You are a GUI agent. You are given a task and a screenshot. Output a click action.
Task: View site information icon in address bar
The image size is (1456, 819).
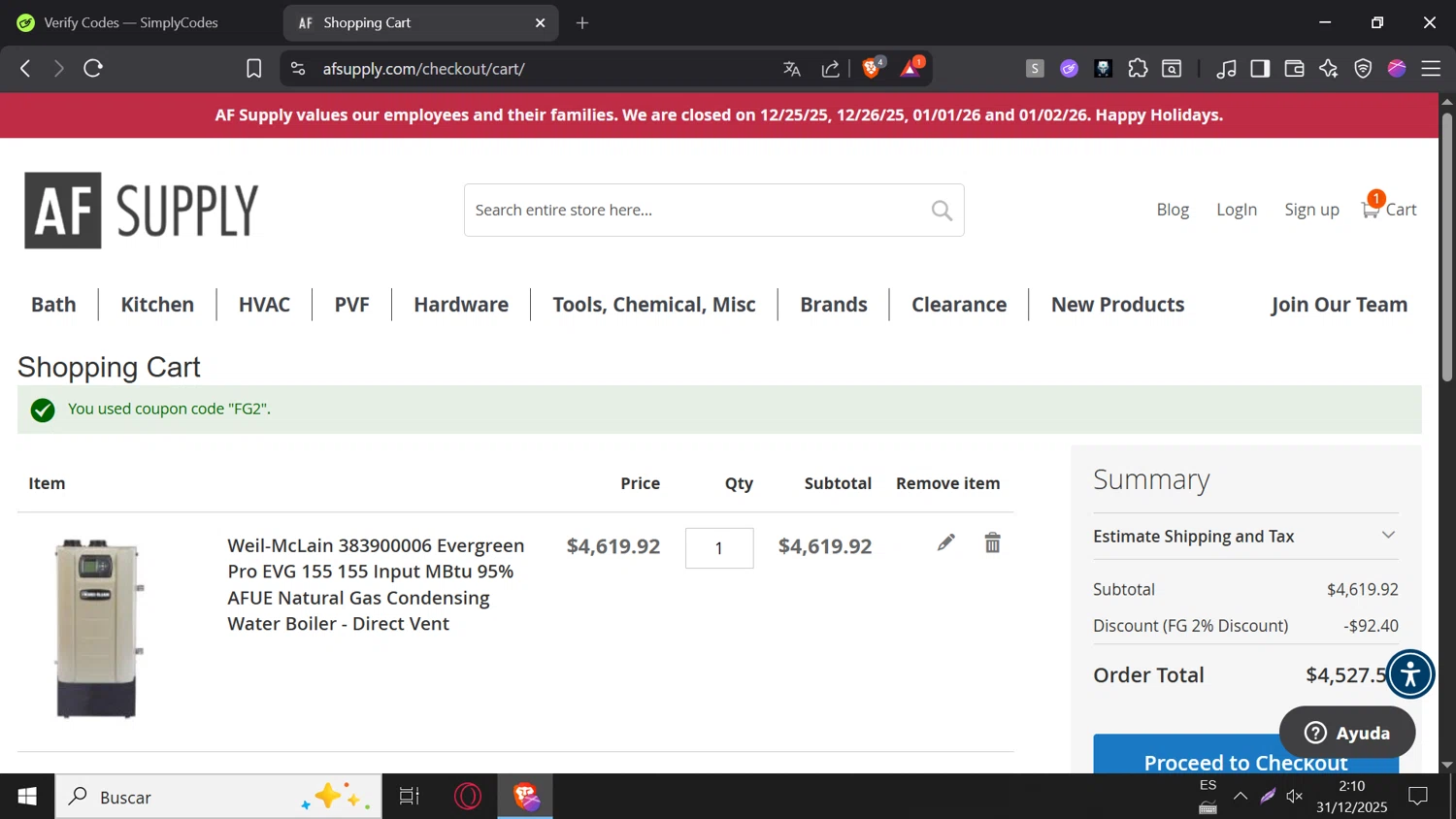[299, 69]
